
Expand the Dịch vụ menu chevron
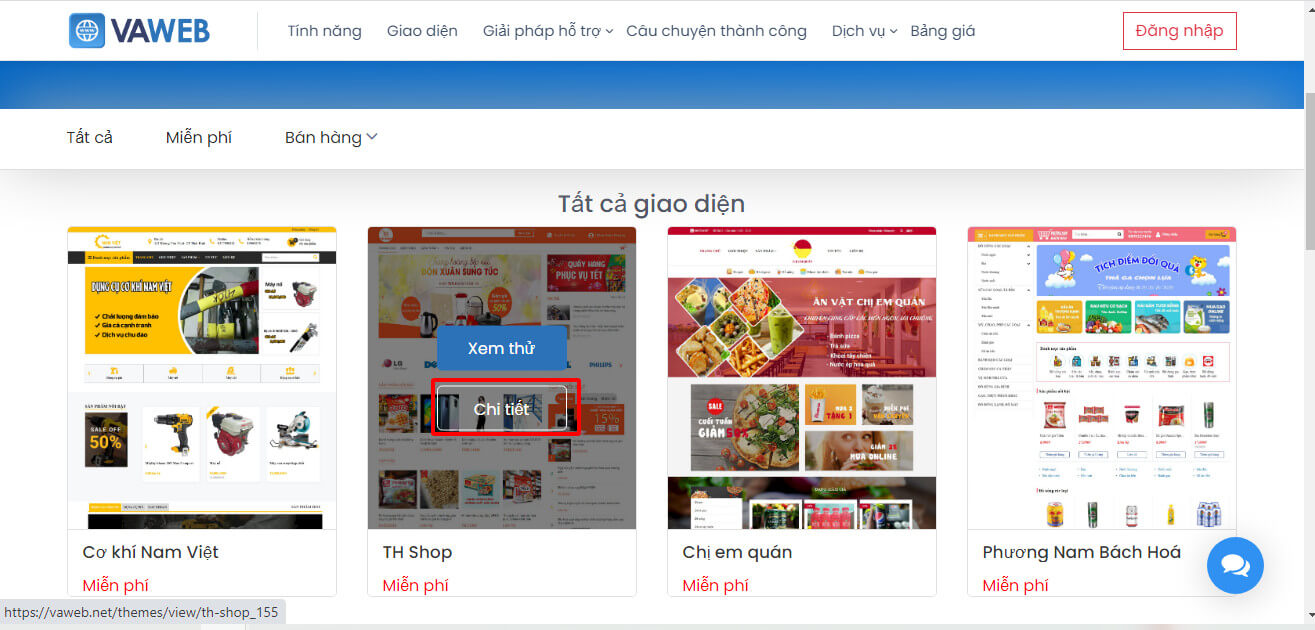click(x=894, y=31)
